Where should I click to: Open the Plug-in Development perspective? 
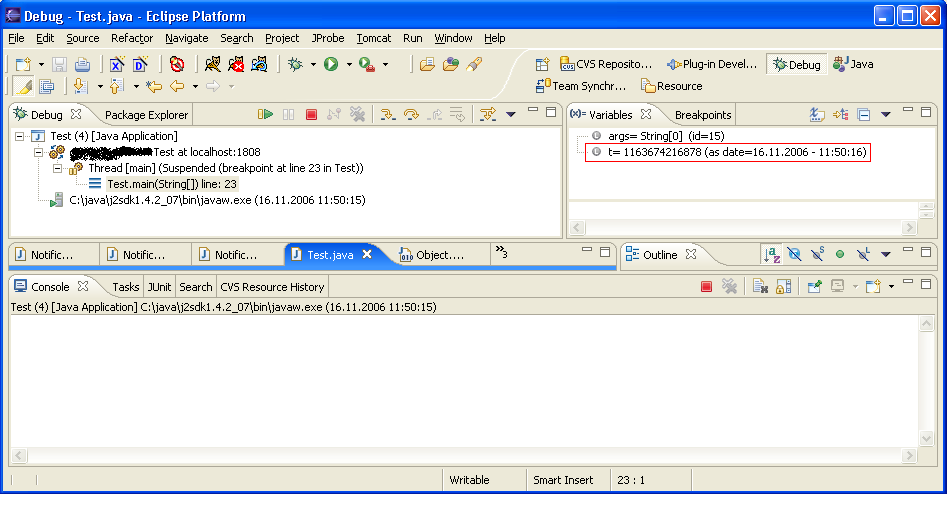point(711,64)
